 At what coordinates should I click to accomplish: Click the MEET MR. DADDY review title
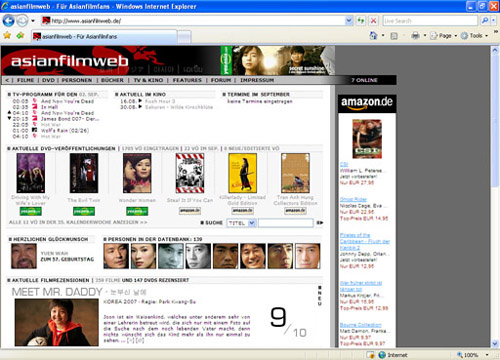click(57, 292)
